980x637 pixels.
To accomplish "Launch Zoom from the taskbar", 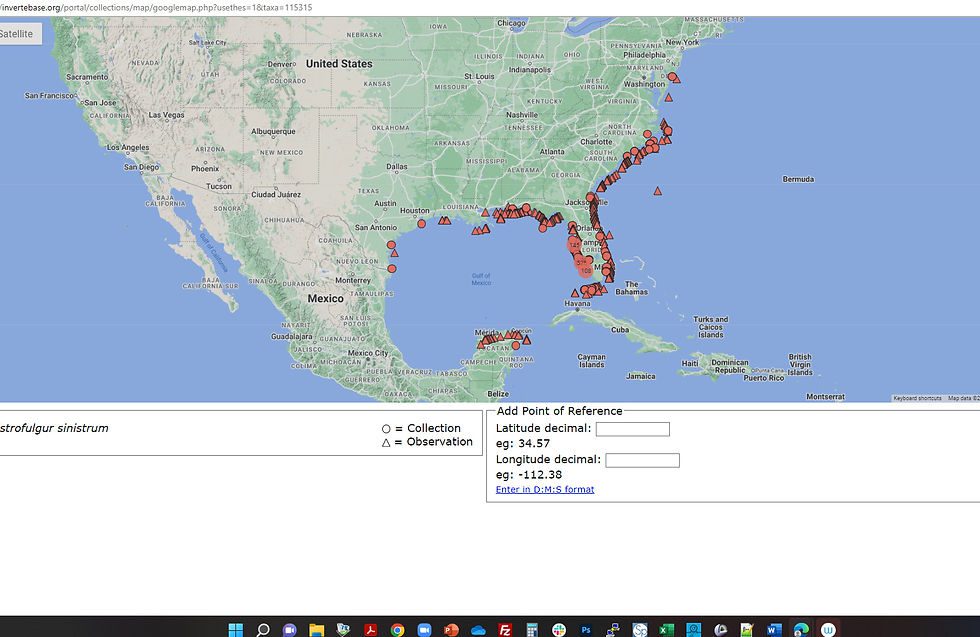I will (x=424, y=629).
